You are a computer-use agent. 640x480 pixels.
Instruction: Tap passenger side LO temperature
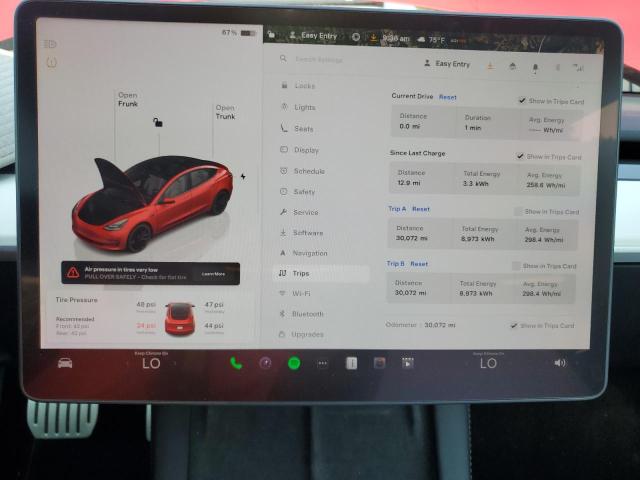tap(488, 363)
